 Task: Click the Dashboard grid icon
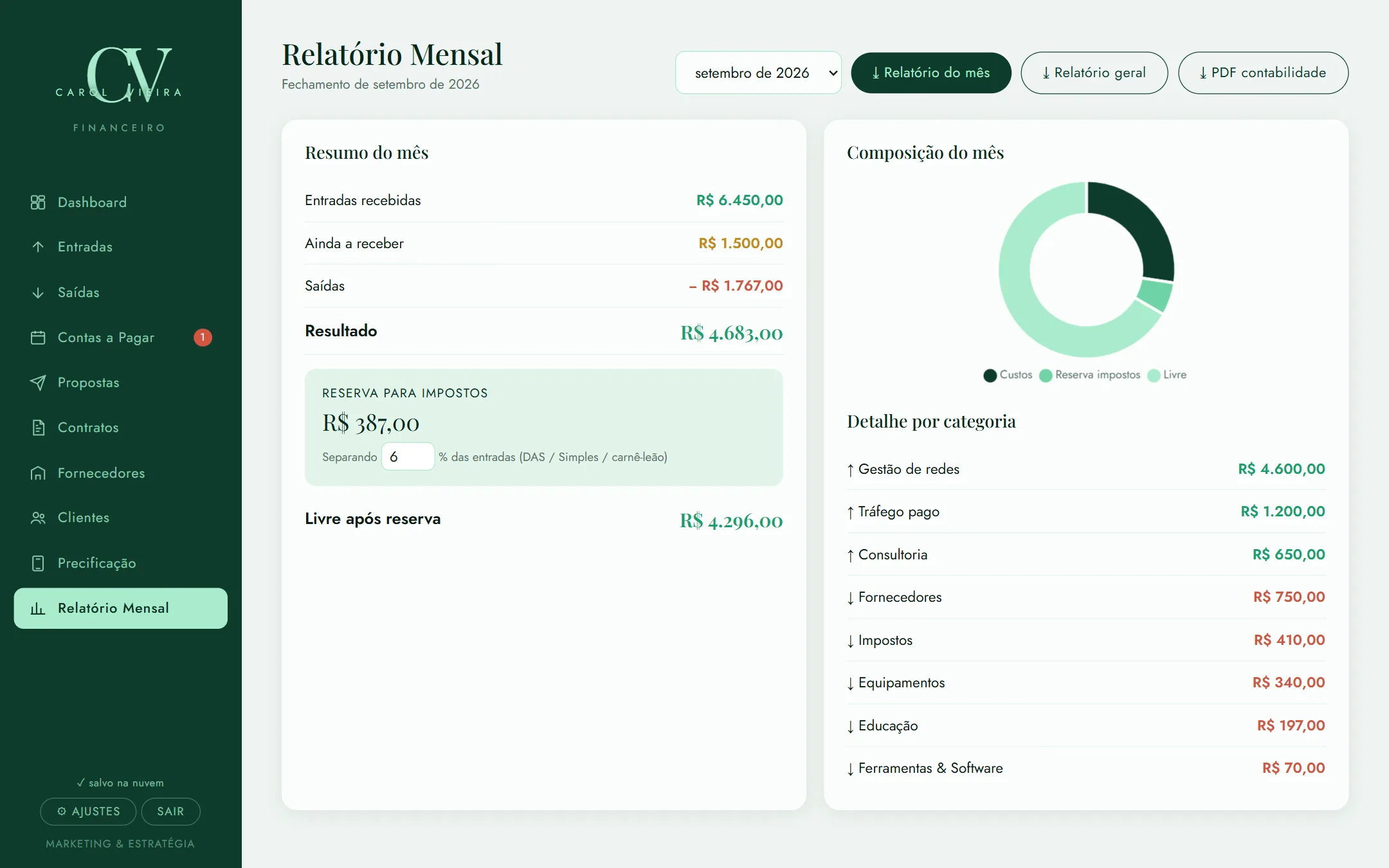tap(38, 203)
